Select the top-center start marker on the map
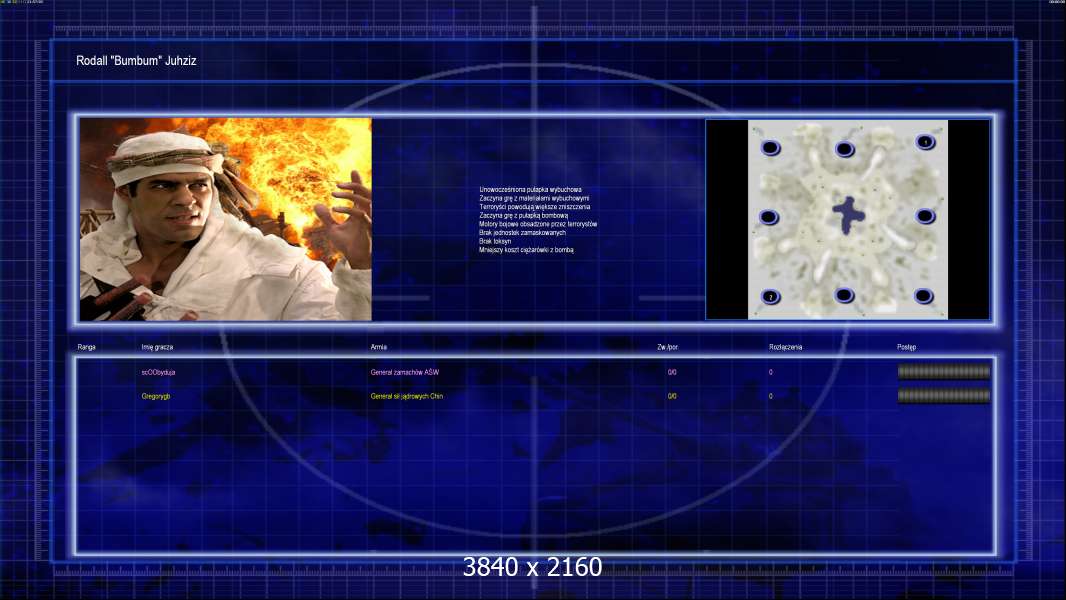 pyautogui.click(x=844, y=149)
